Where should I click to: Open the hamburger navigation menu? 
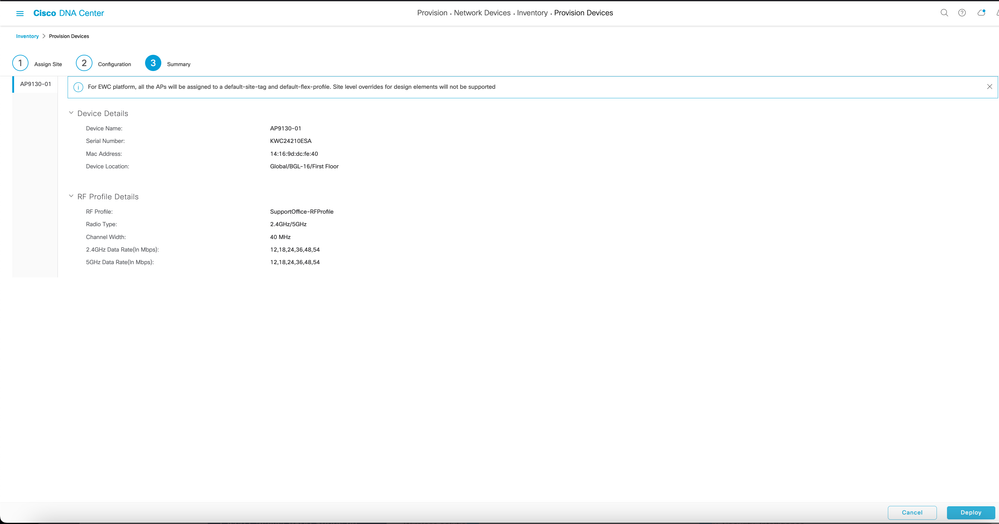point(20,13)
